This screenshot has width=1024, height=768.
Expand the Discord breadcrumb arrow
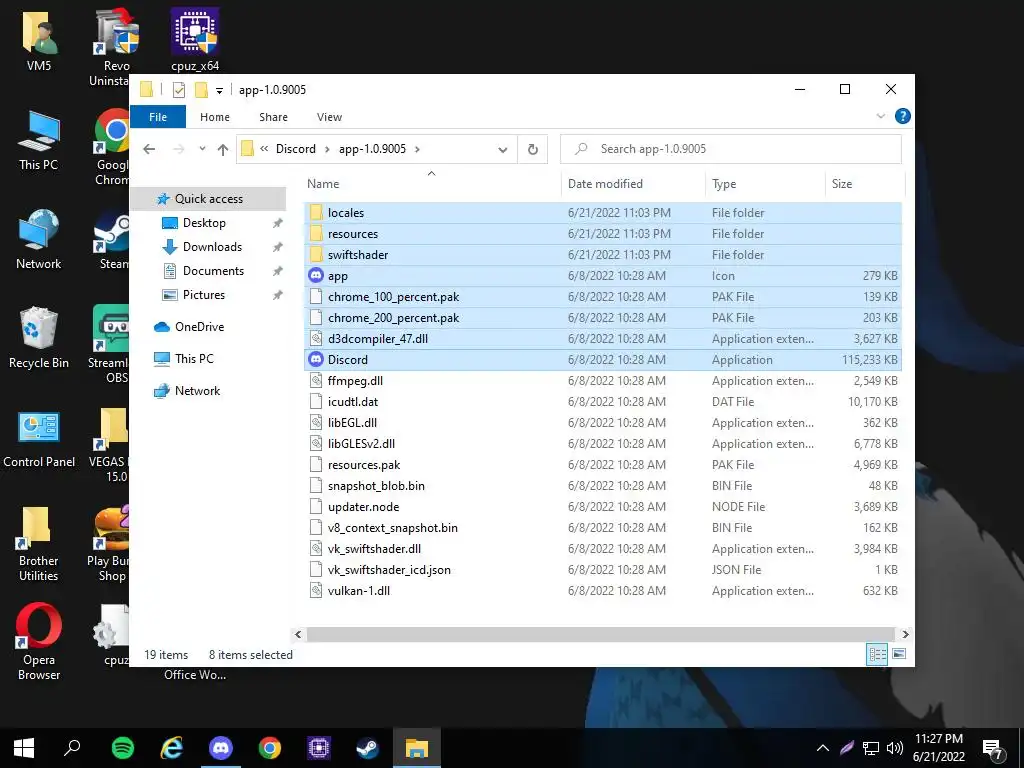(x=327, y=149)
